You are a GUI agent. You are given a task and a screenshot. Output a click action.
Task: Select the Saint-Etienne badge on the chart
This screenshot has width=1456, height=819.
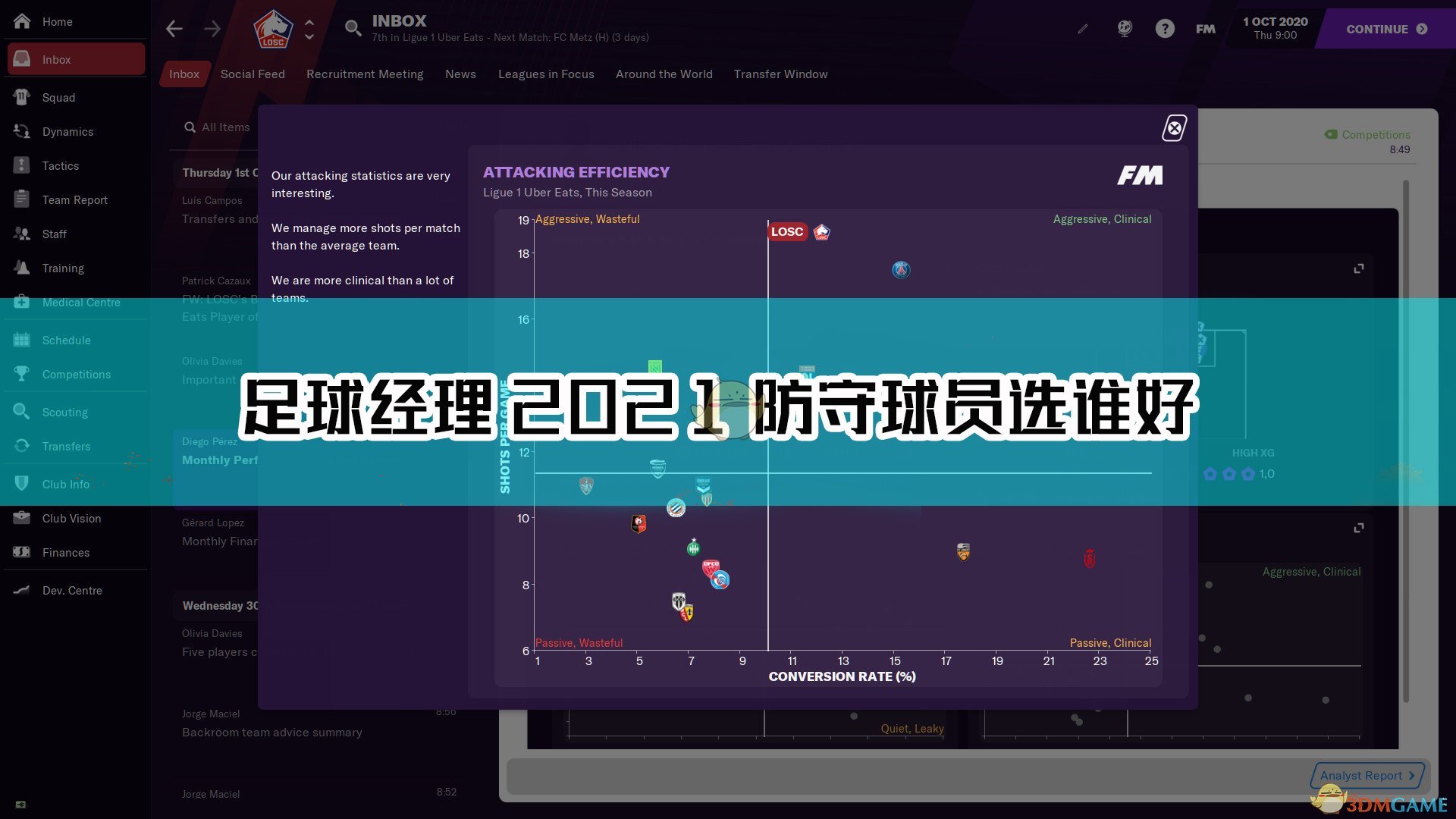point(693,547)
